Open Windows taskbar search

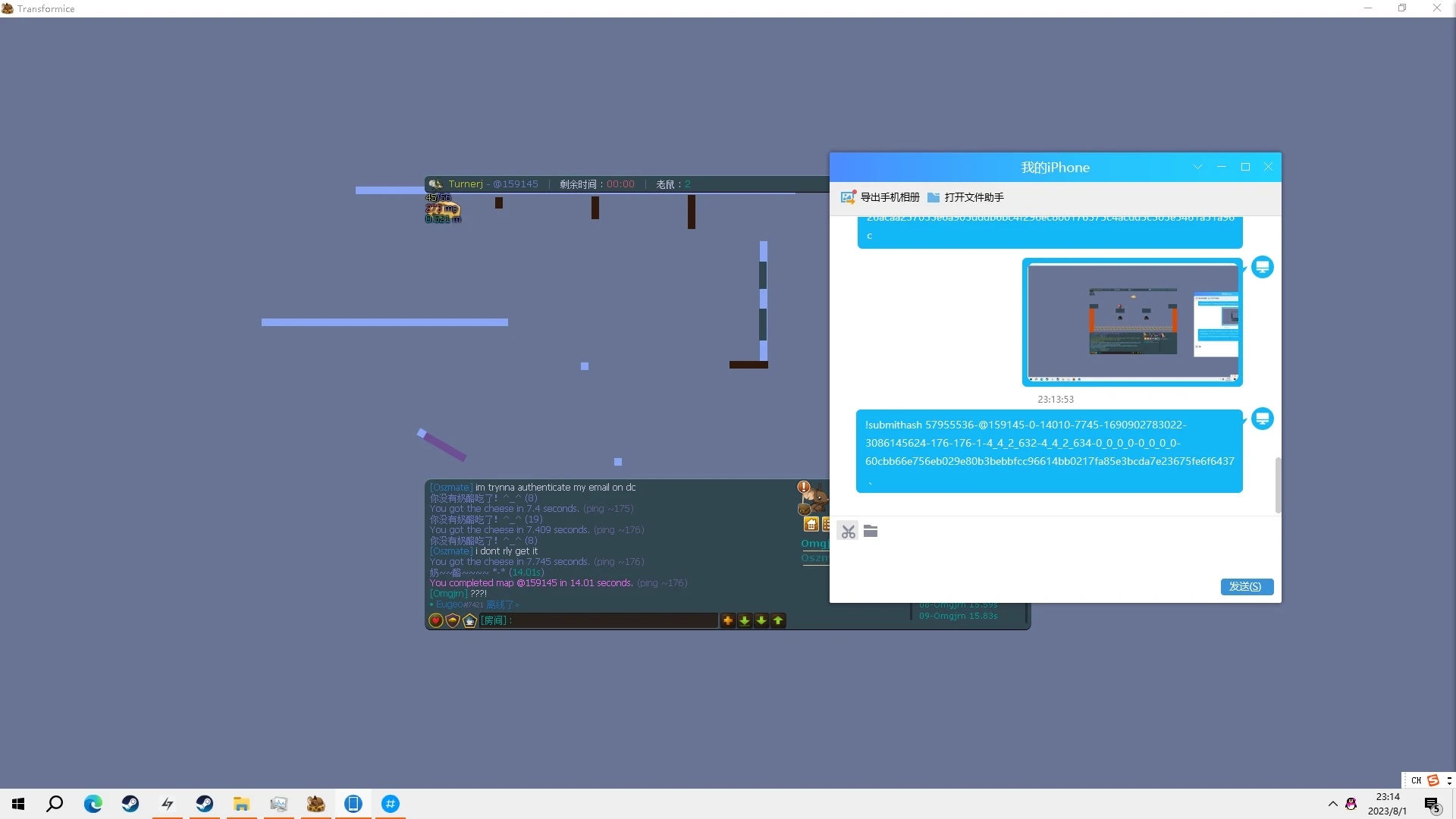(x=55, y=804)
